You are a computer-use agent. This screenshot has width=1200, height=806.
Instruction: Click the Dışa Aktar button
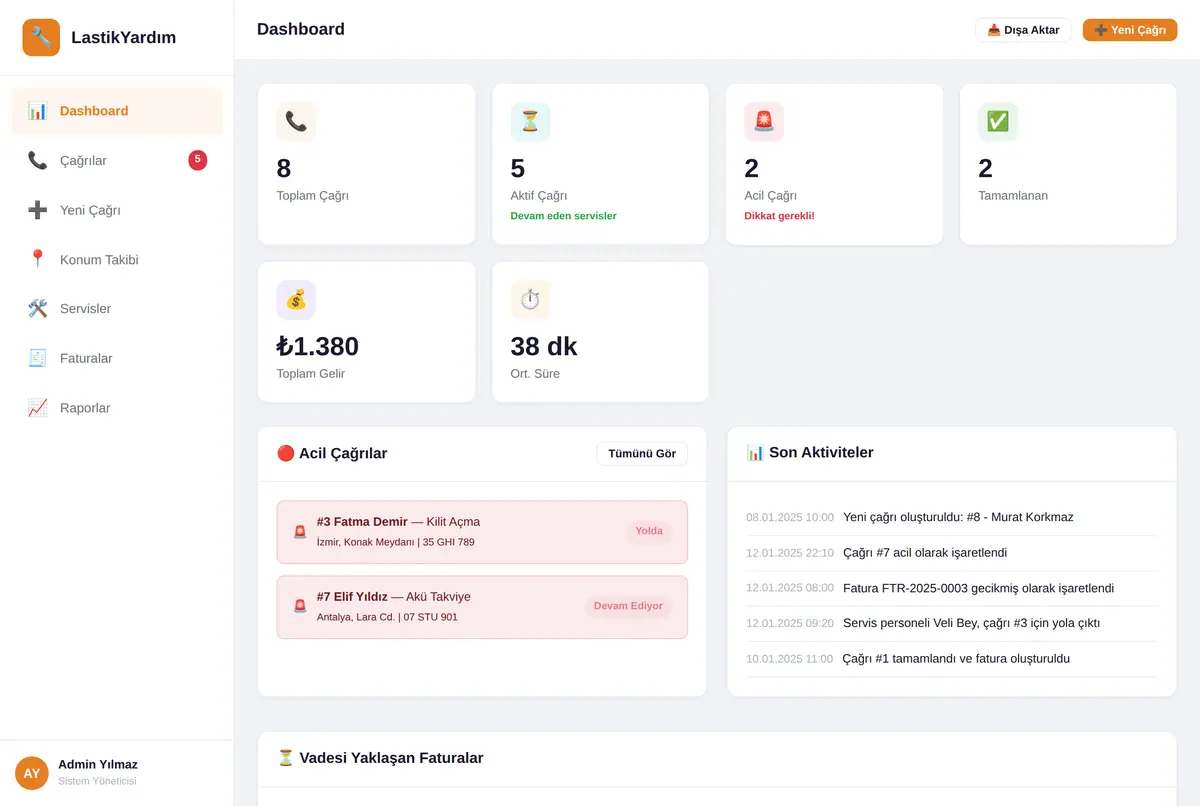(1023, 30)
